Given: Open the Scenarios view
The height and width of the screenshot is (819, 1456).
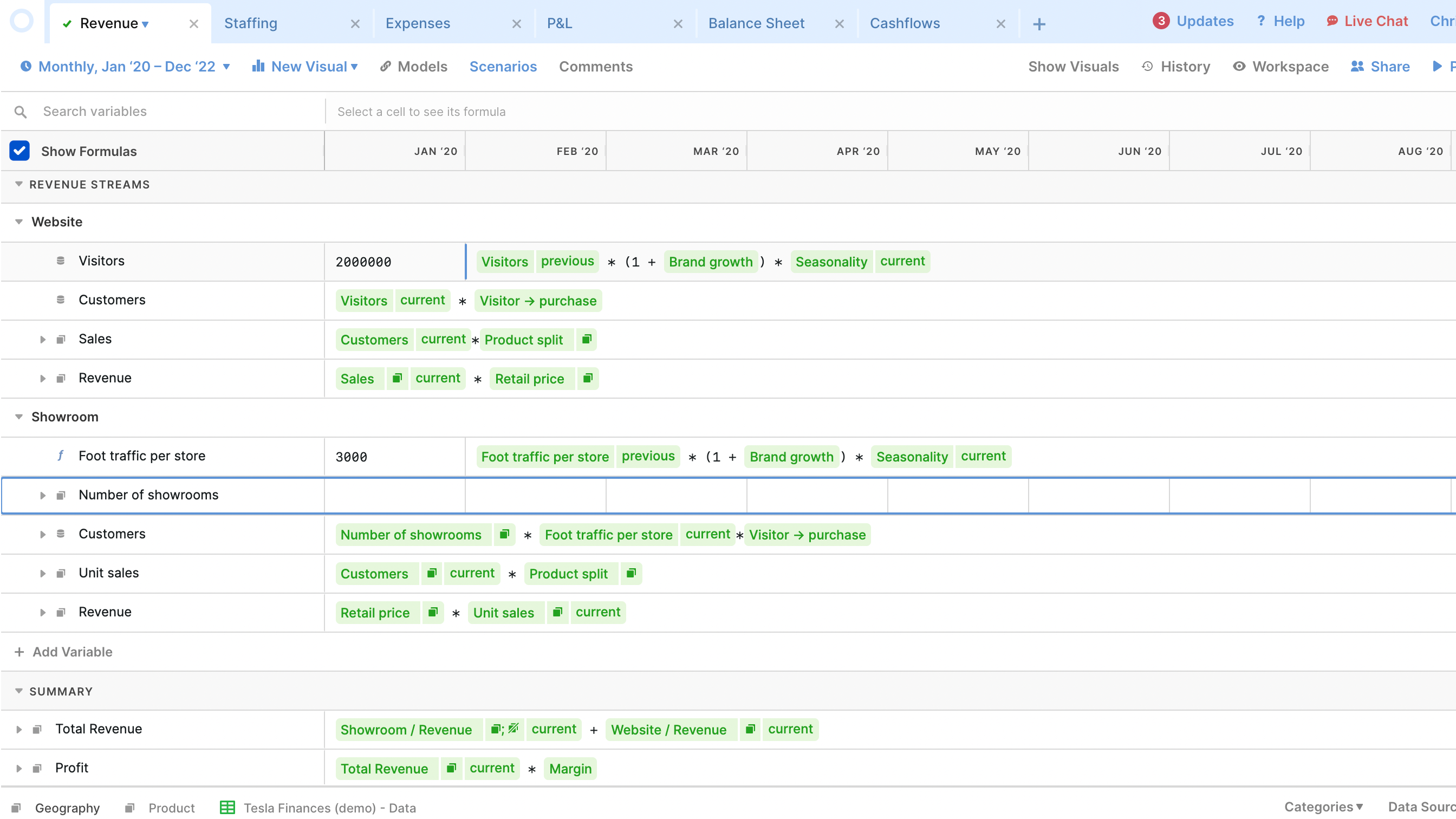Looking at the screenshot, I should coord(503,66).
